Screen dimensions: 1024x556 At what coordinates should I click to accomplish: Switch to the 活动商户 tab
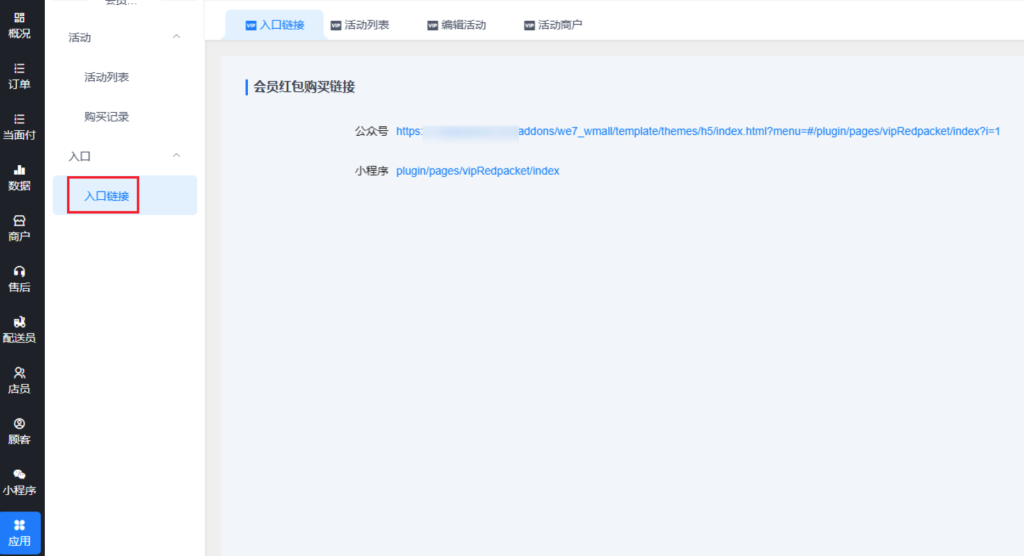point(553,25)
